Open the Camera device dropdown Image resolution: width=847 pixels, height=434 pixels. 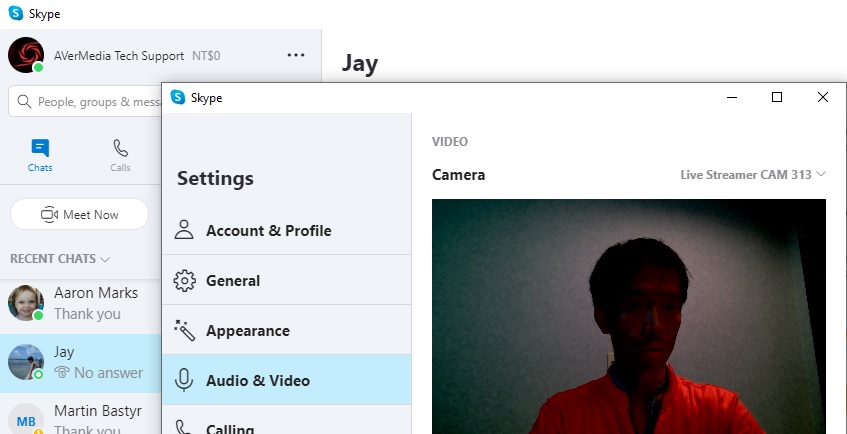point(753,175)
